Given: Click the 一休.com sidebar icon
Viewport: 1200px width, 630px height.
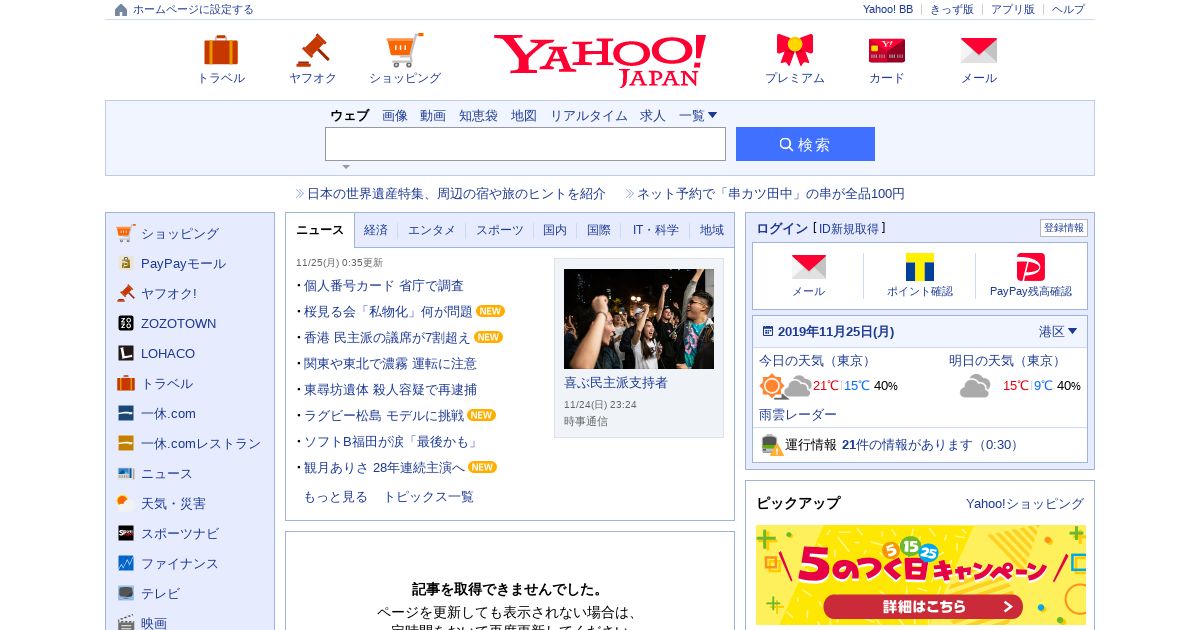Looking at the screenshot, I should click(x=125, y=413).
